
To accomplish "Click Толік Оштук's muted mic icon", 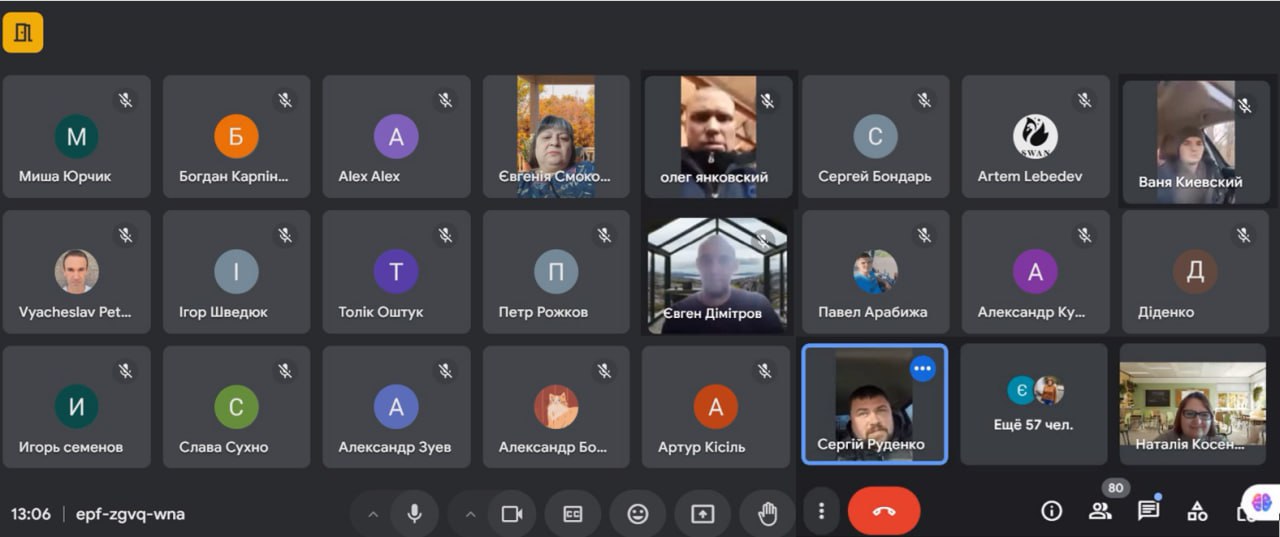I will click(445, 235).
